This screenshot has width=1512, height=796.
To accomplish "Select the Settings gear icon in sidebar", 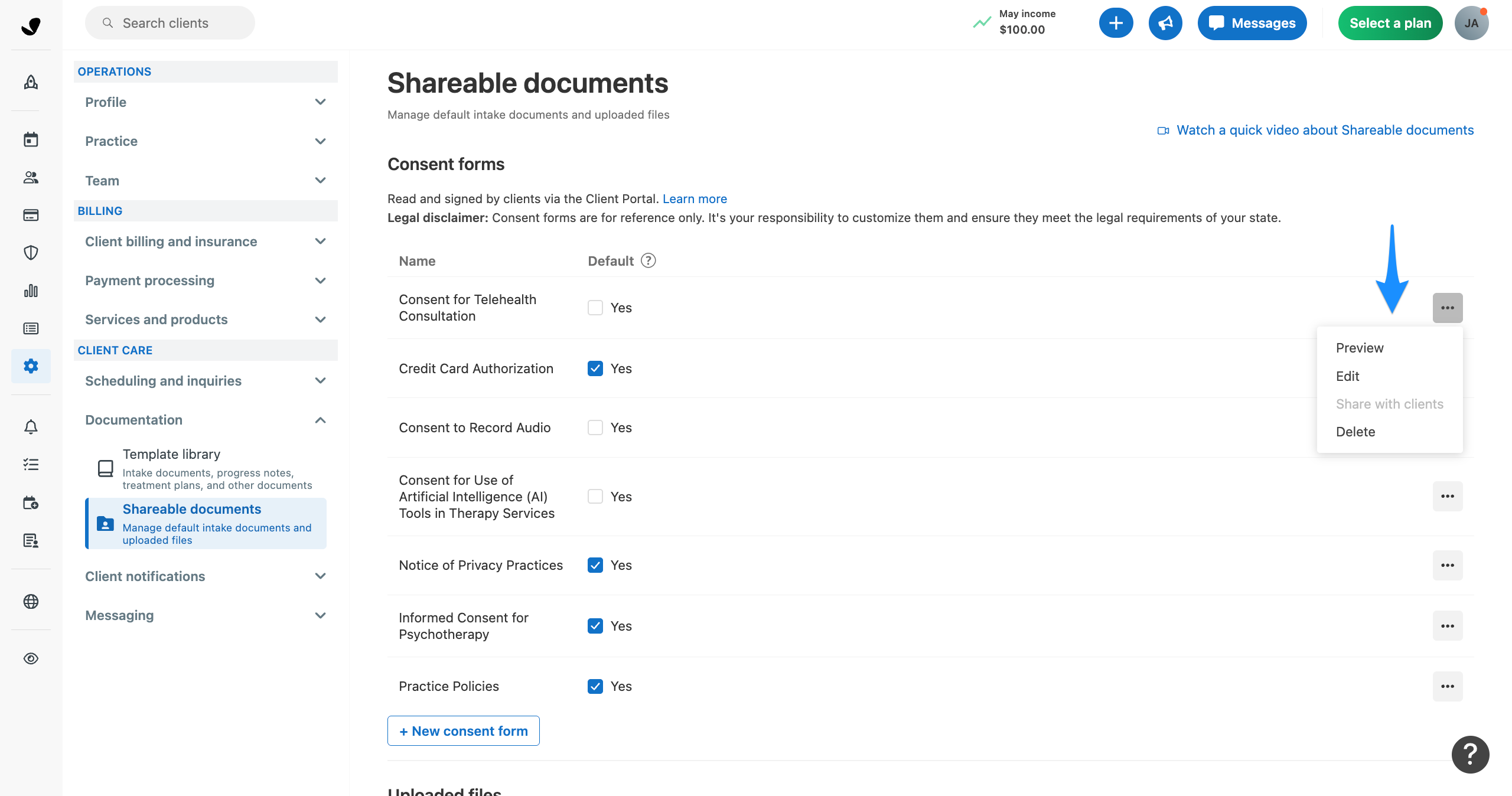I will (31, 366).
